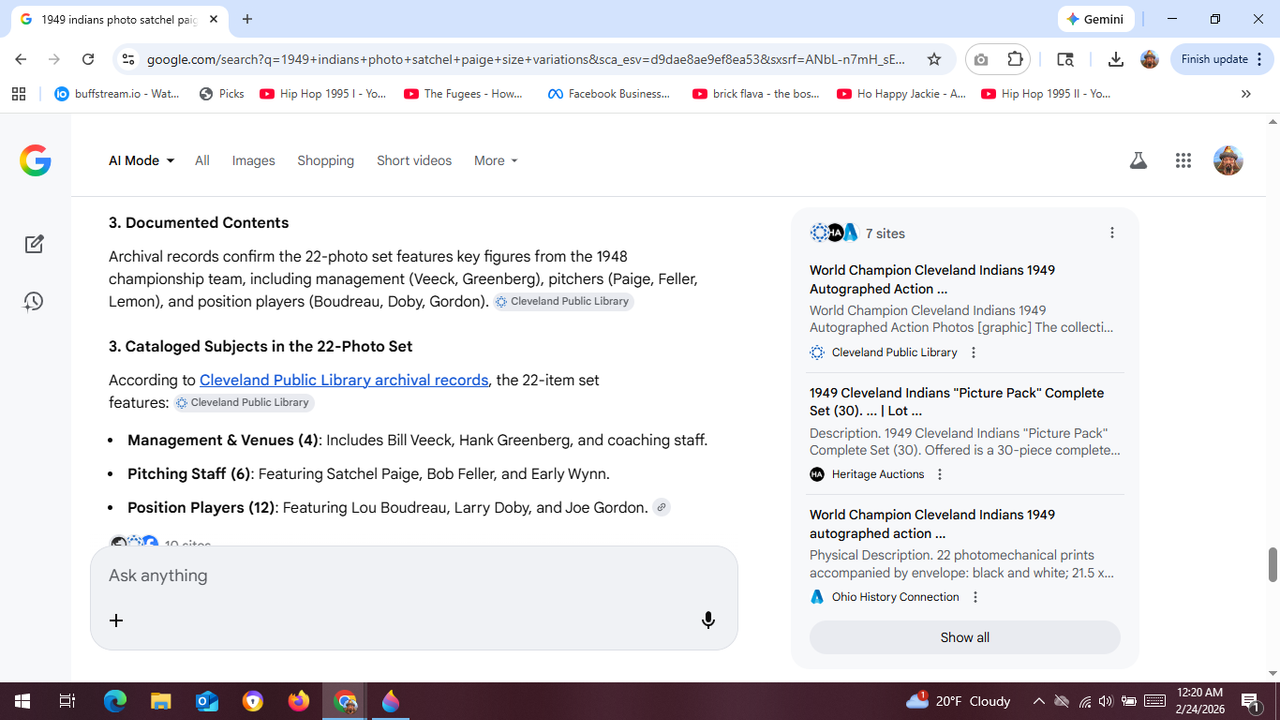Open the Google apps grid

point(1184,160)
